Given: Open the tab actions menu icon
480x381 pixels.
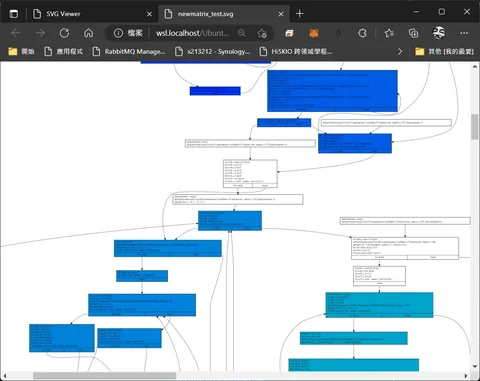Looking at the screenshot, I should tap(14, 14).
